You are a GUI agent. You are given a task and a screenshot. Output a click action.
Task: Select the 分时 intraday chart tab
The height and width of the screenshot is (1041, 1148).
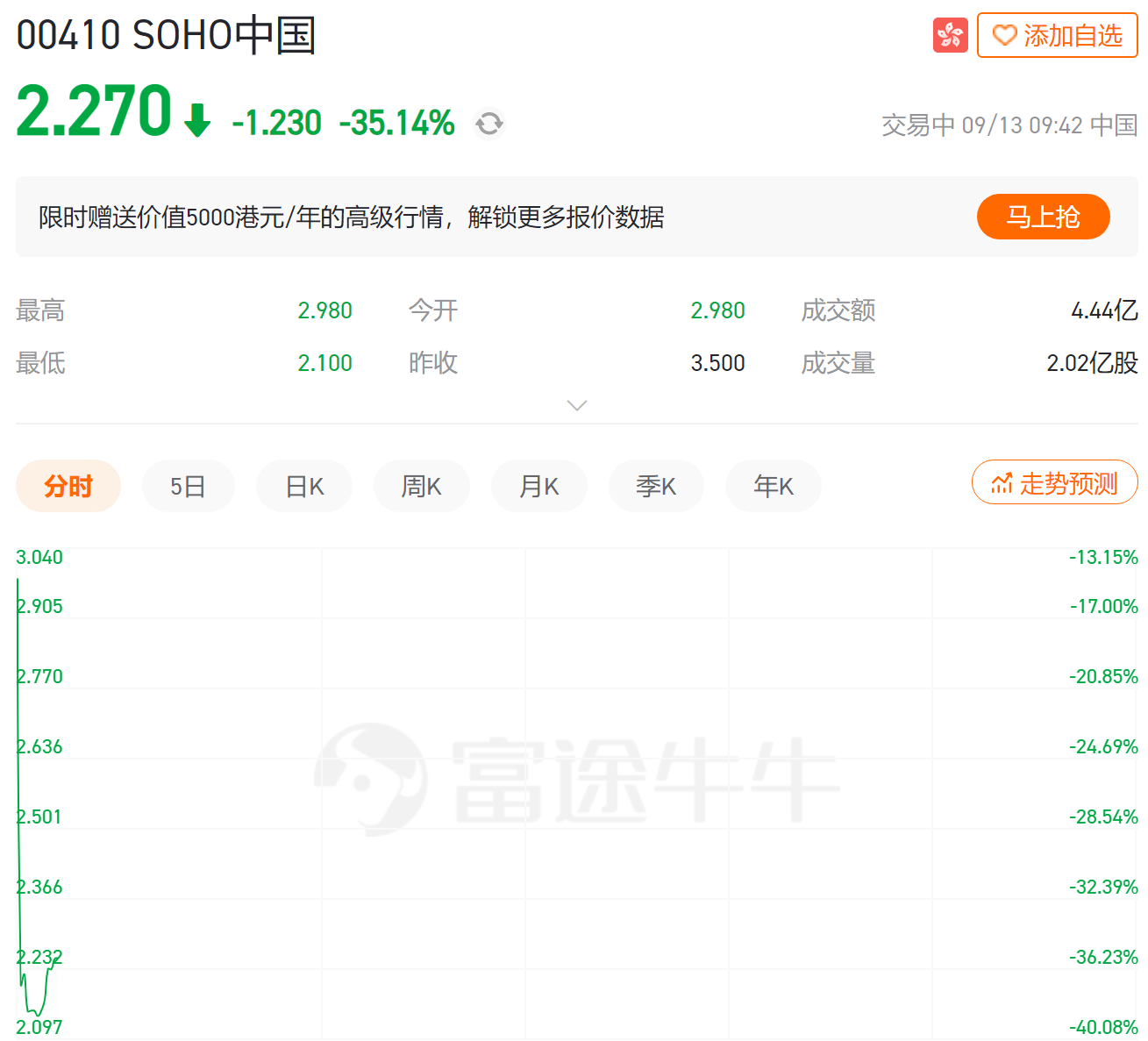click(68, 486)
